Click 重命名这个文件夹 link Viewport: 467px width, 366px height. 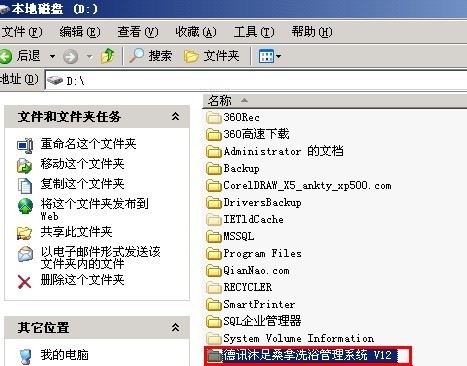point(88,144)
